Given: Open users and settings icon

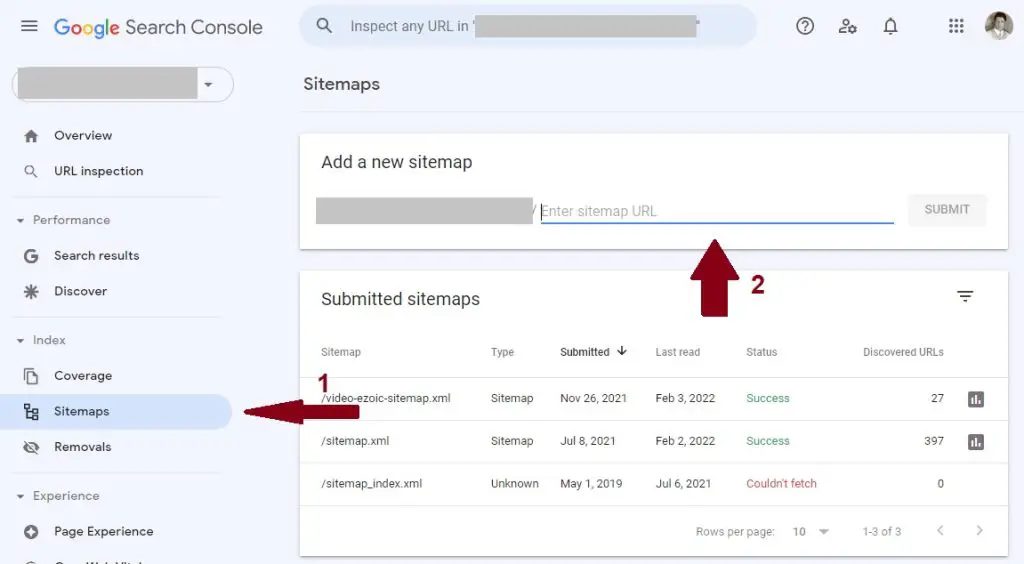Looking at the screenshot, I should point(847,26).
